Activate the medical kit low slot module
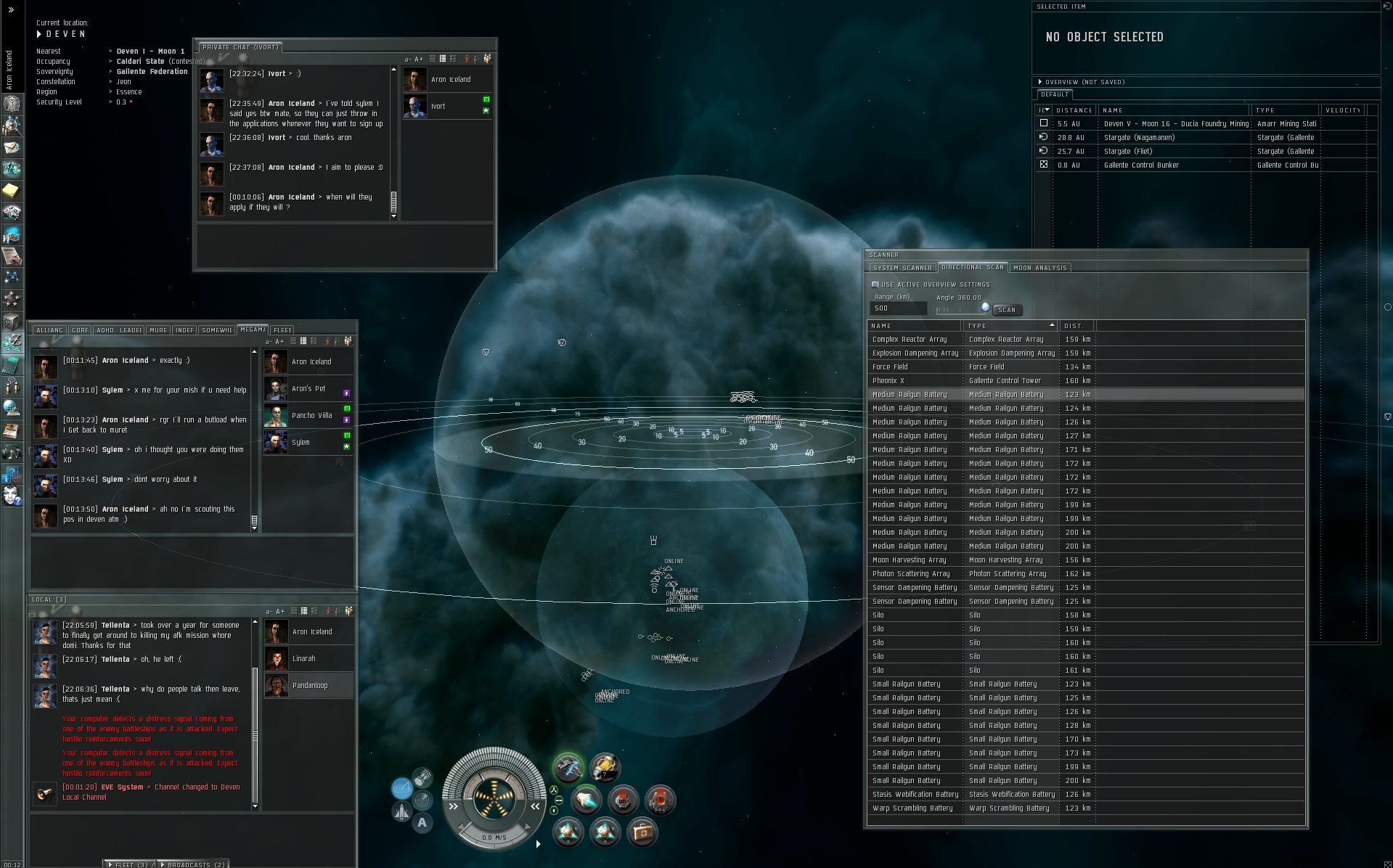The image size is (1393, 868). (642, 832)
